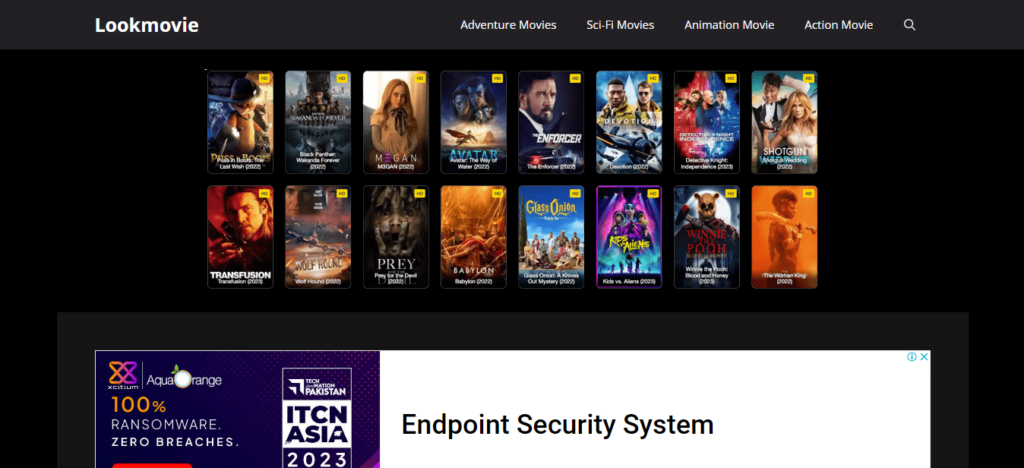Viewport: 1024px width, 468px height.
Task: Open Glass Onion: A Knives Out Mystery
Action: tap(551, 237)
